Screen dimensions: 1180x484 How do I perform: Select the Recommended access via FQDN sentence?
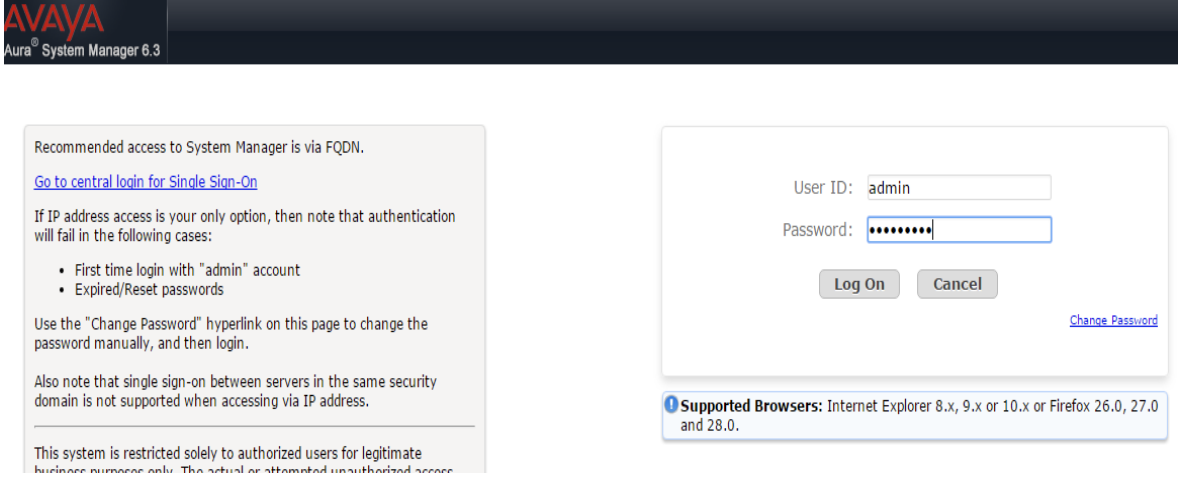(199, 148)
